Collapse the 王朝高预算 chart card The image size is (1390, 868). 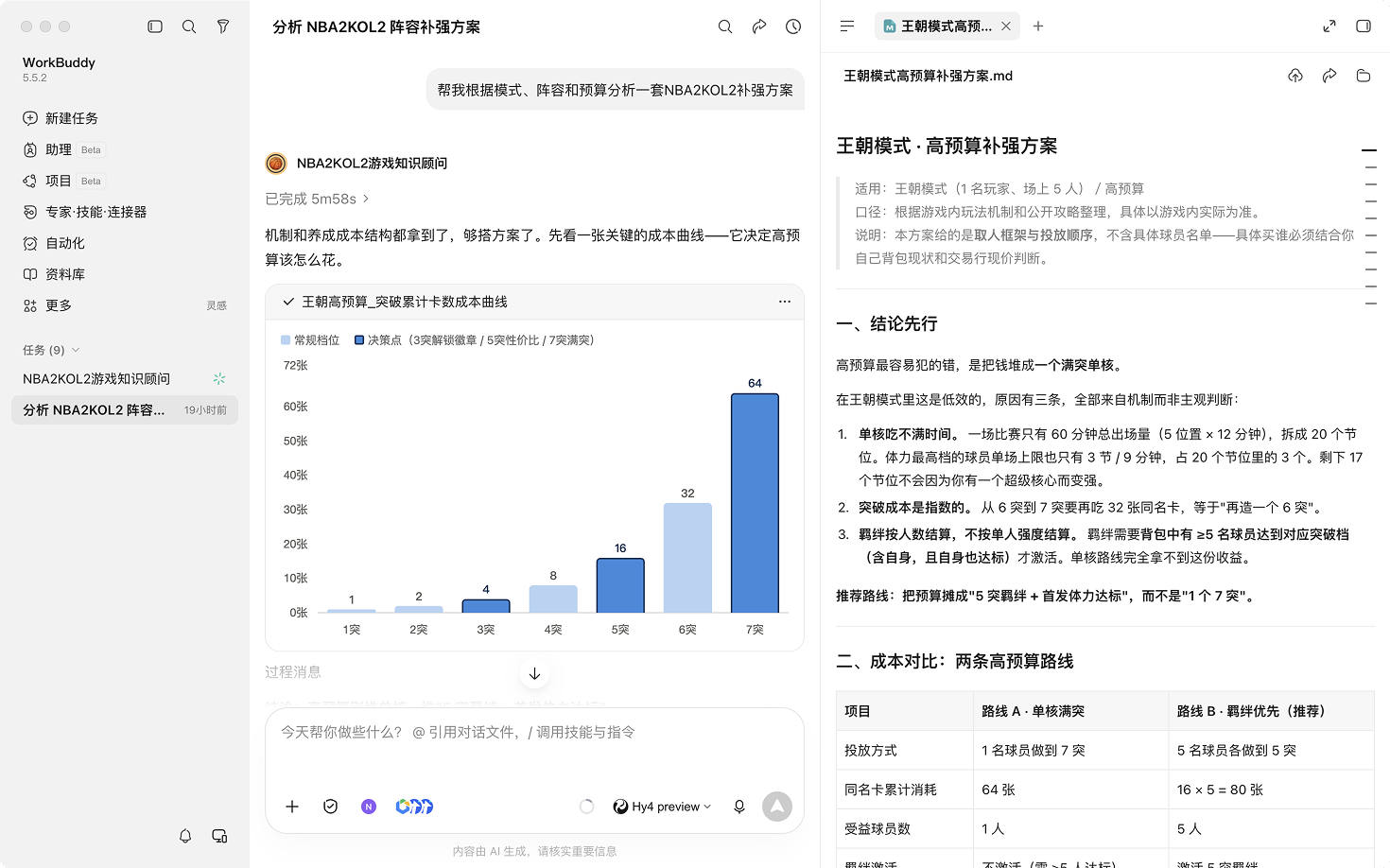288,302
